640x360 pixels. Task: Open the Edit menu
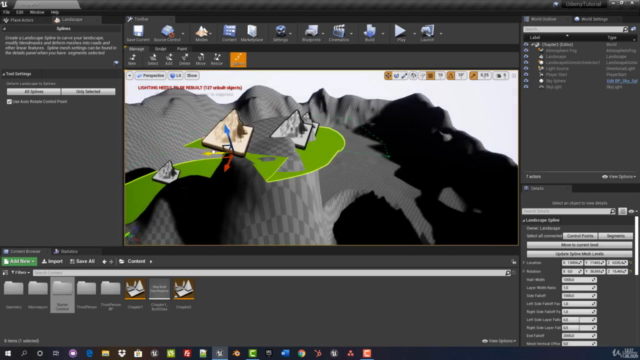(x=19, y=12)
